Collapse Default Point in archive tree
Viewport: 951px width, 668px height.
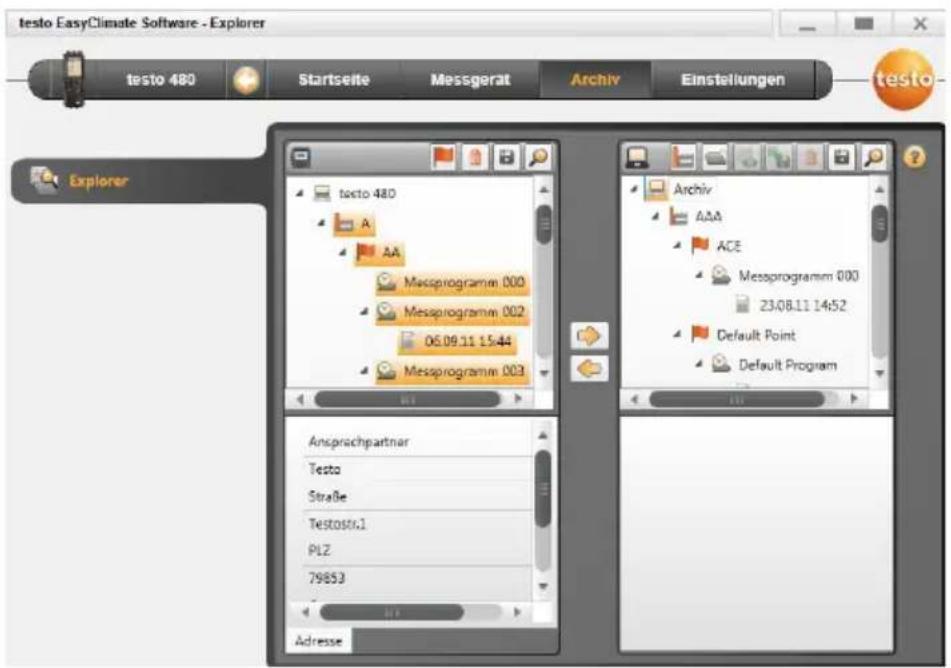pyautogui.click(x=677, y=334)
